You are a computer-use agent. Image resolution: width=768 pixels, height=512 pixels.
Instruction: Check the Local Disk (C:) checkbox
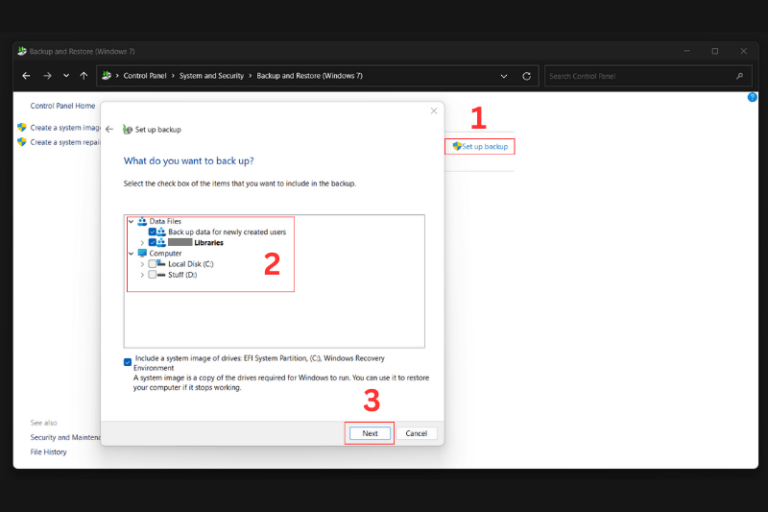click(x=152, y=264)
